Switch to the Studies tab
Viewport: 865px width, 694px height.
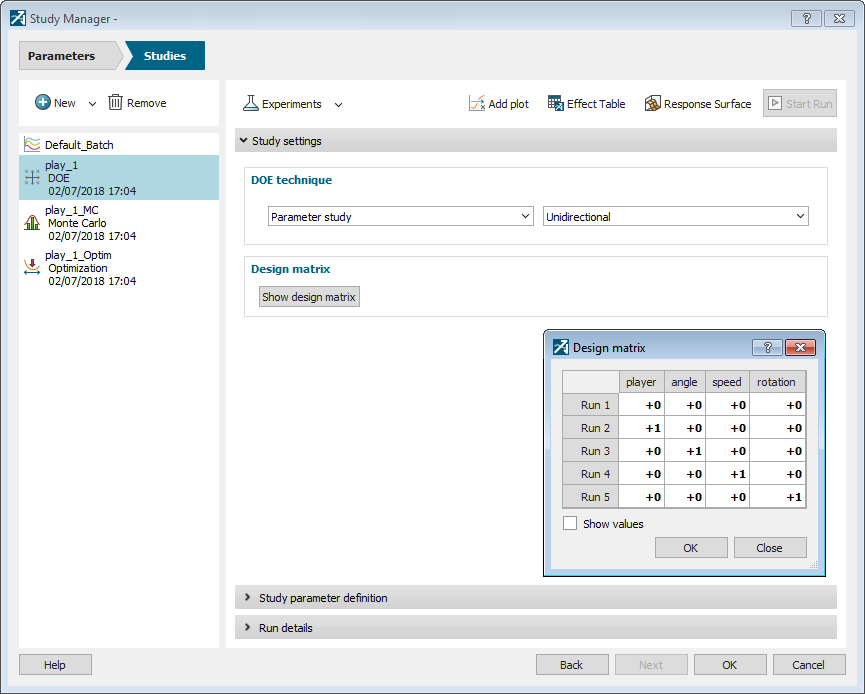coord(165,56)
